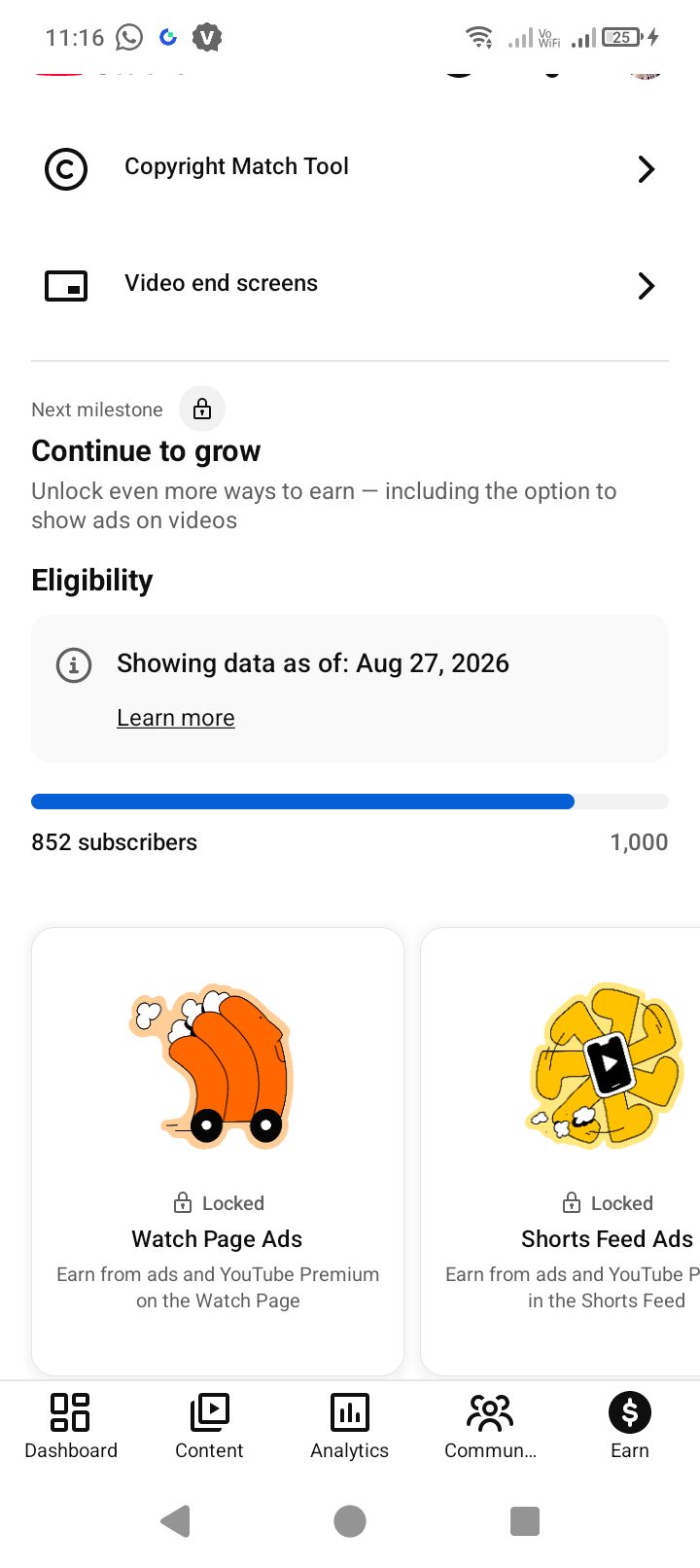This screenshot has width=700, height=1568.
Task: Tap the Copyright Match Tool copyright icon
Action: [x=66, y=169]
